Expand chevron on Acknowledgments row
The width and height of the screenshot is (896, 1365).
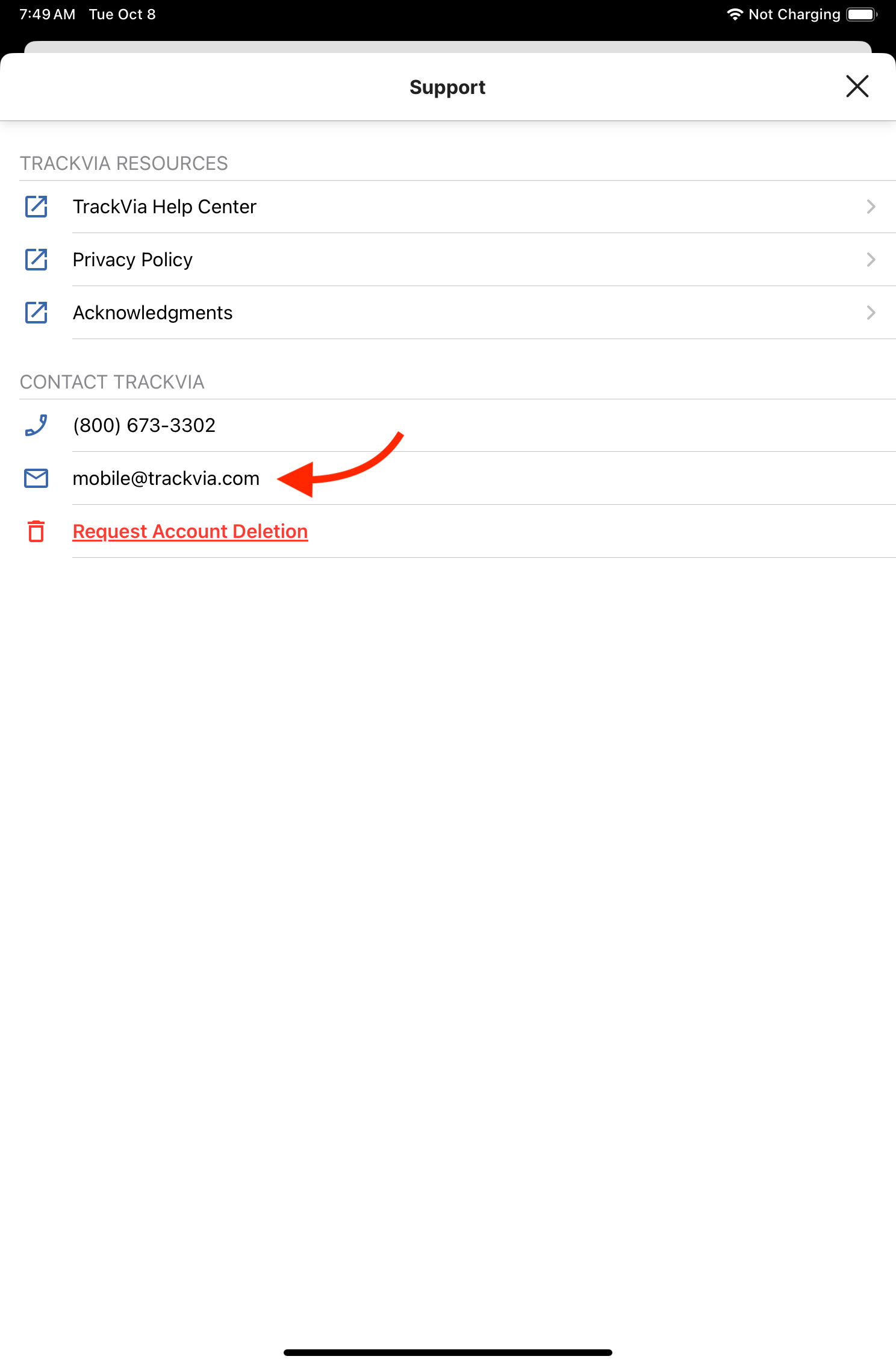click(871, 313)
